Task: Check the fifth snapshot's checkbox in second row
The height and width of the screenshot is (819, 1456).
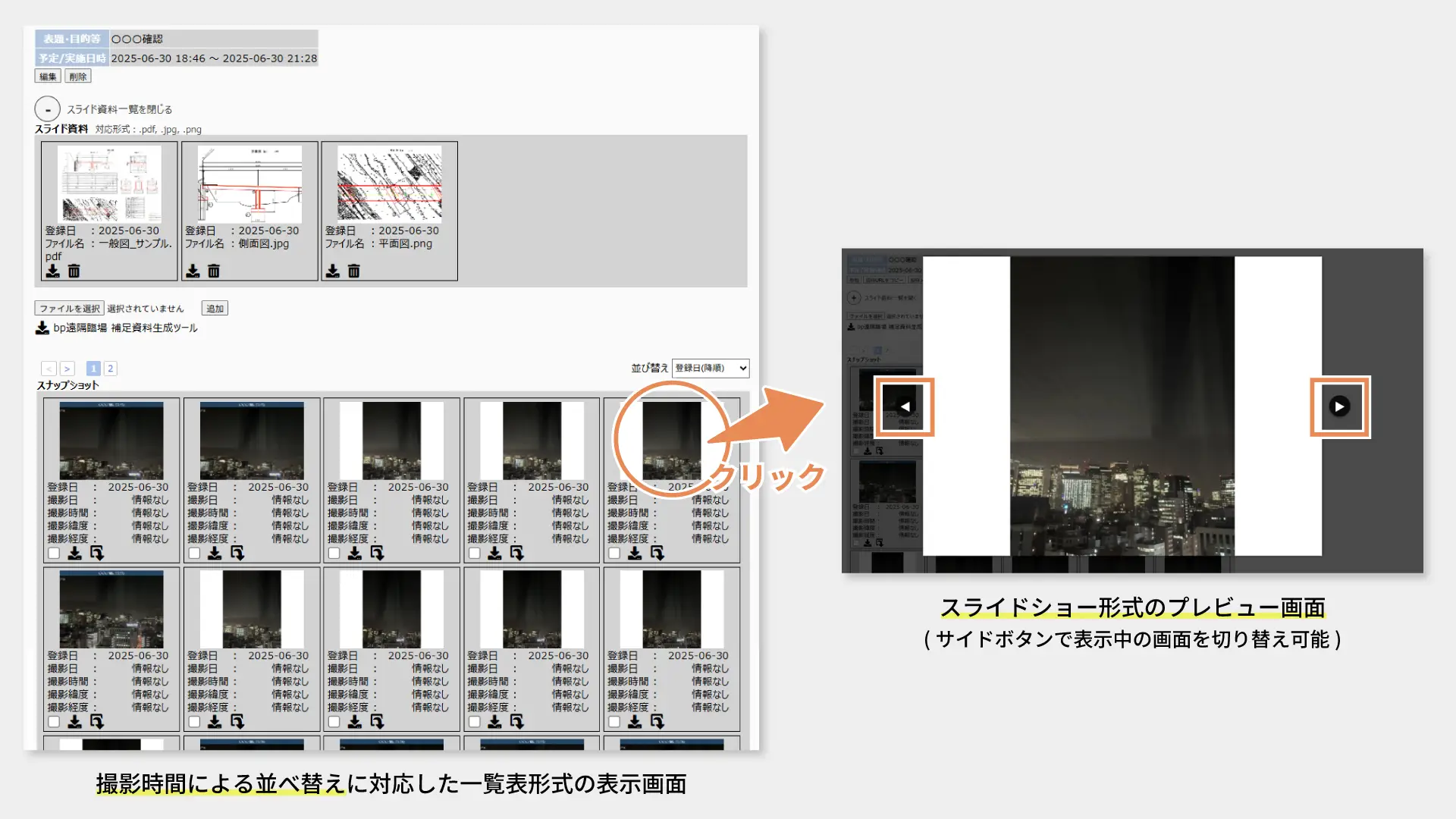Action: [614, 722]
